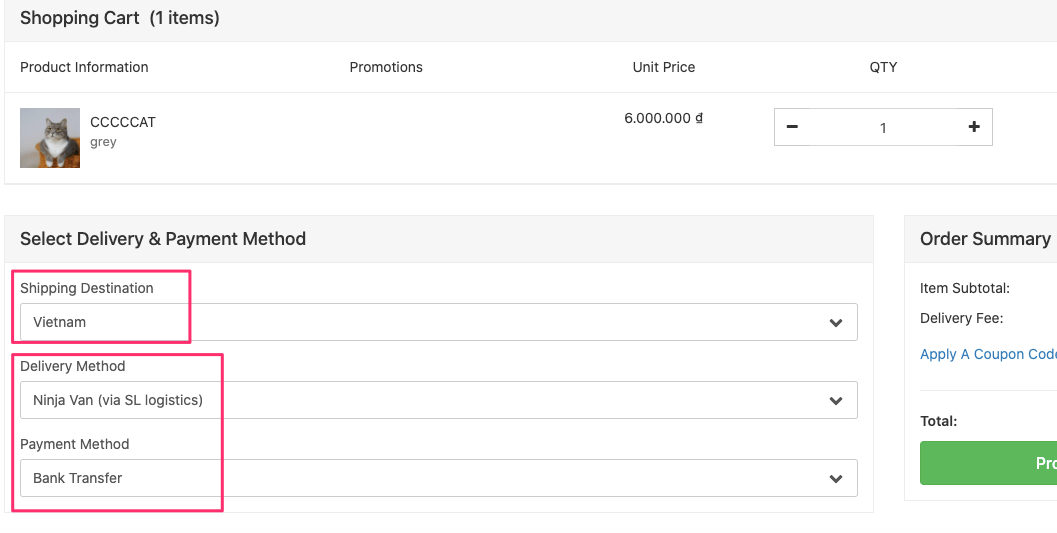Image resolution: width=1057 pixels, height=533 pixels.
Task: Click the Delivery Method chevron arrow
Action: (836, 401)
